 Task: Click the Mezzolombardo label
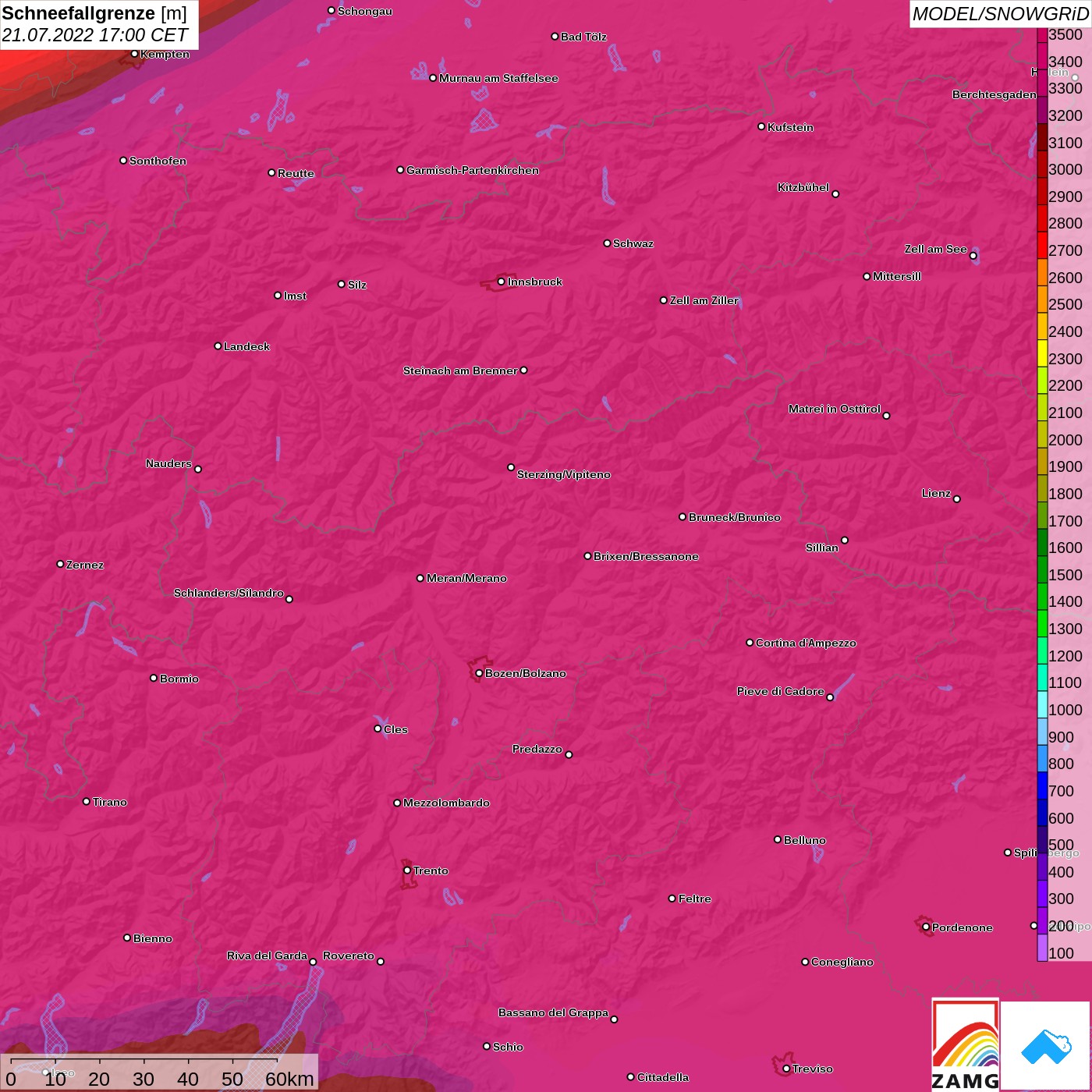(x=446, y=803)
